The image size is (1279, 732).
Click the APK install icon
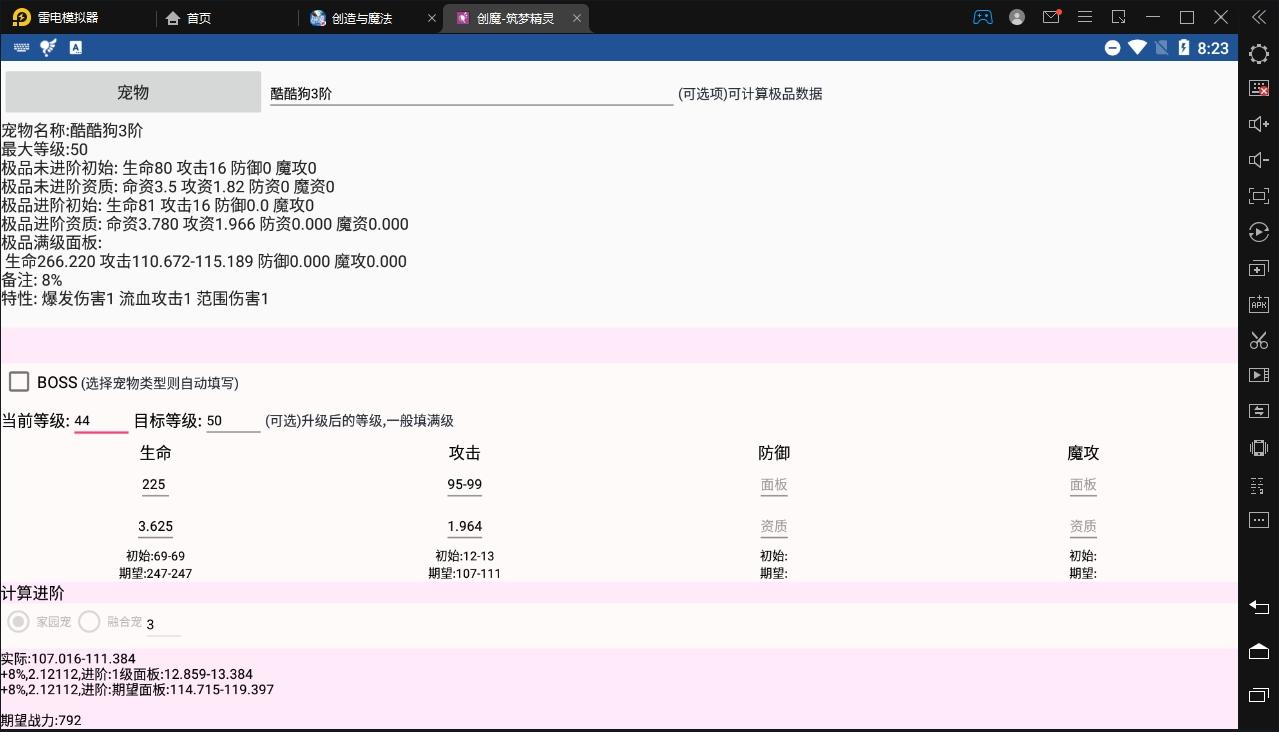[1259, 304]
